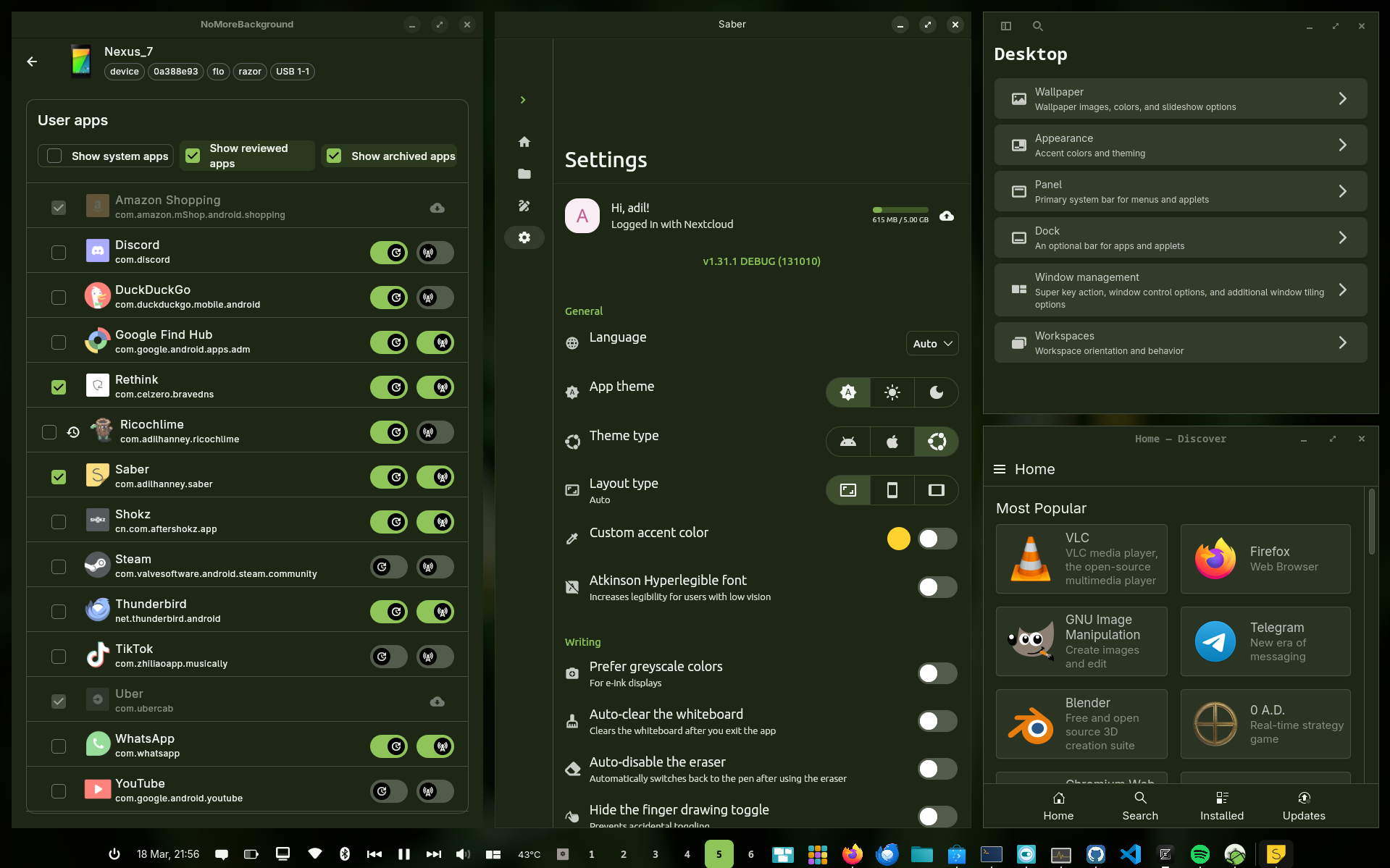1390x868 pixels.
Task: Open Window management row chevron
Action: (1342, 290)
